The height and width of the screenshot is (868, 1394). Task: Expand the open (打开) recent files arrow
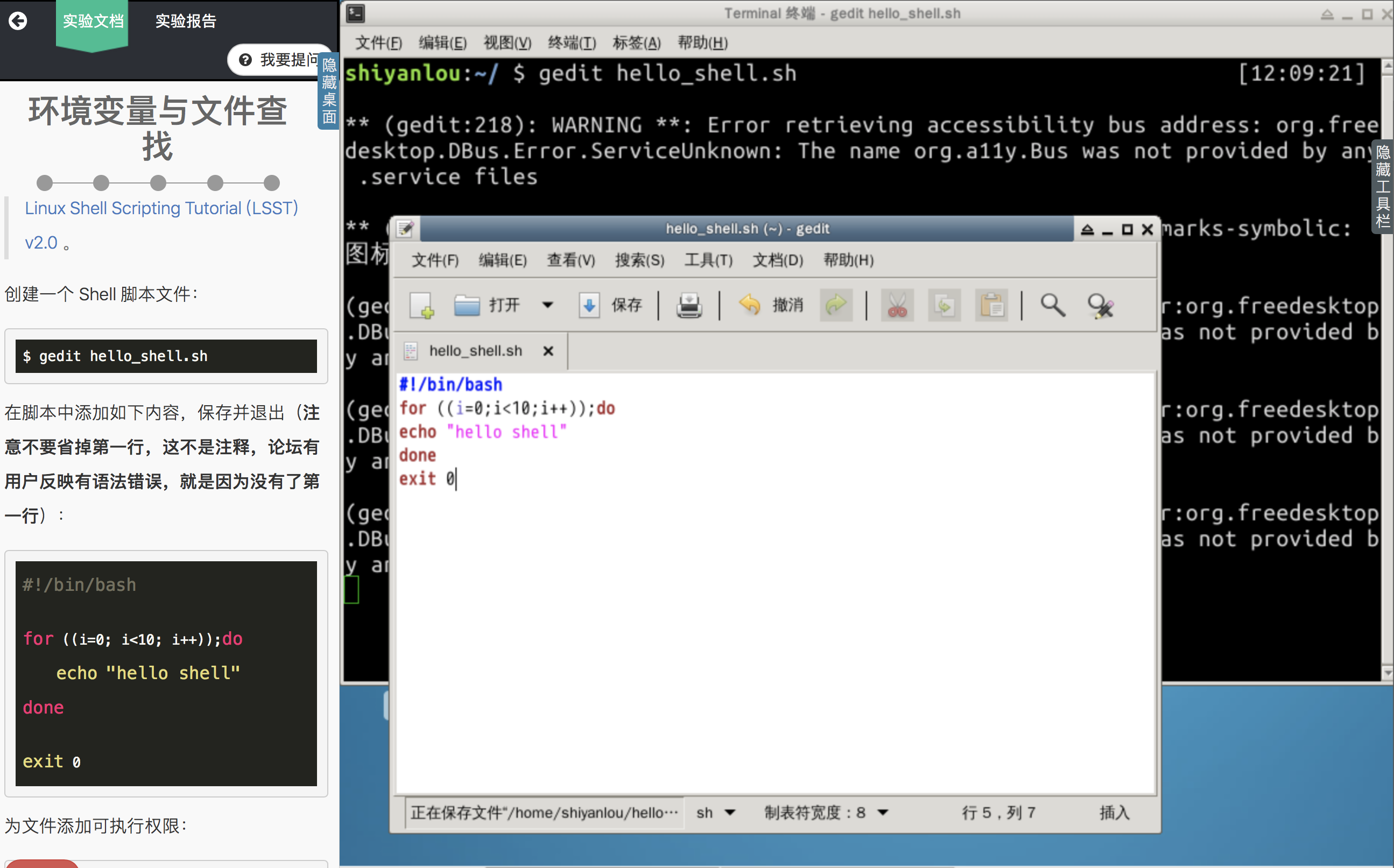click(548, 305)
